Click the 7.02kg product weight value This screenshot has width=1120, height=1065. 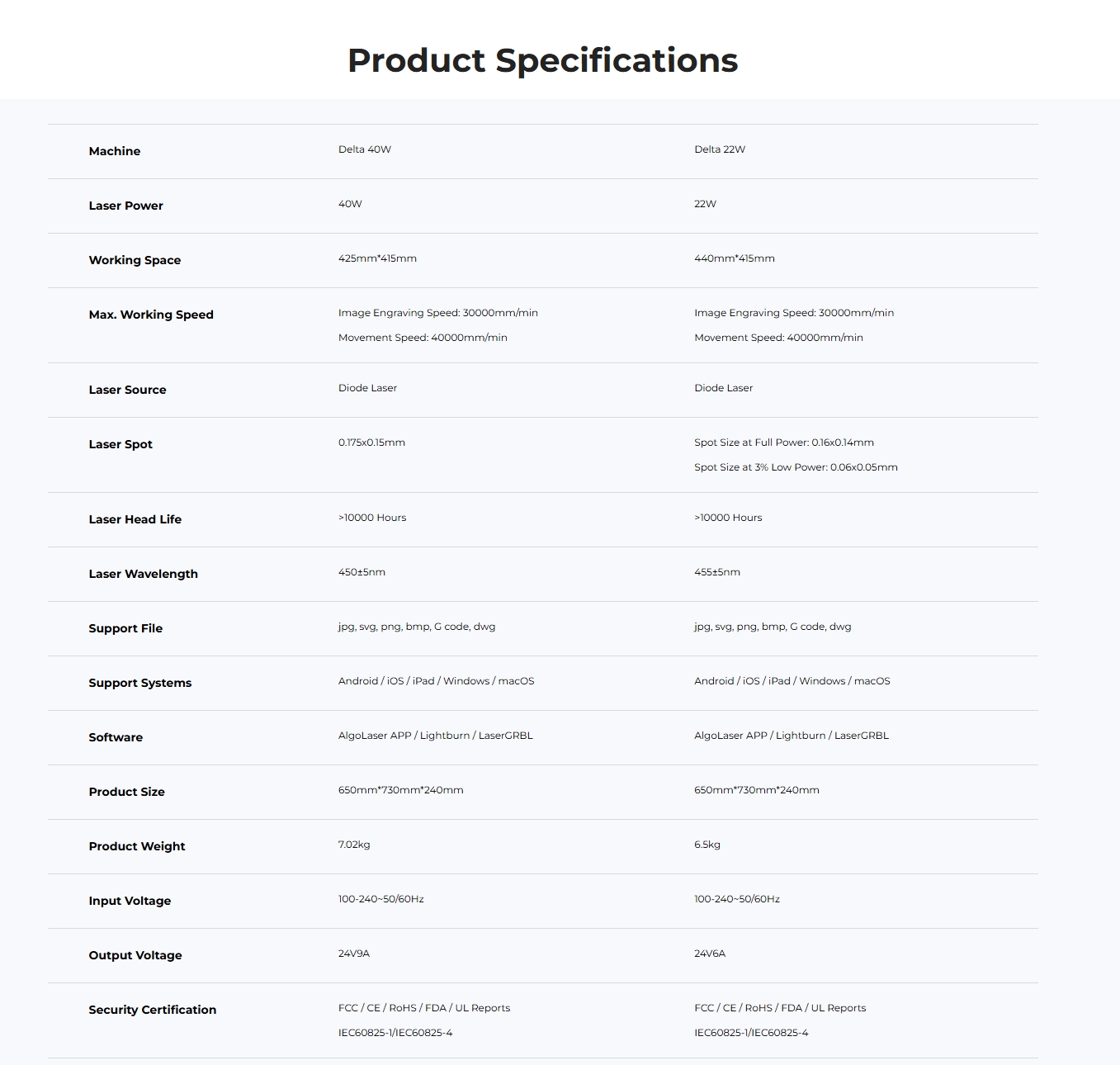click(354, 845)
